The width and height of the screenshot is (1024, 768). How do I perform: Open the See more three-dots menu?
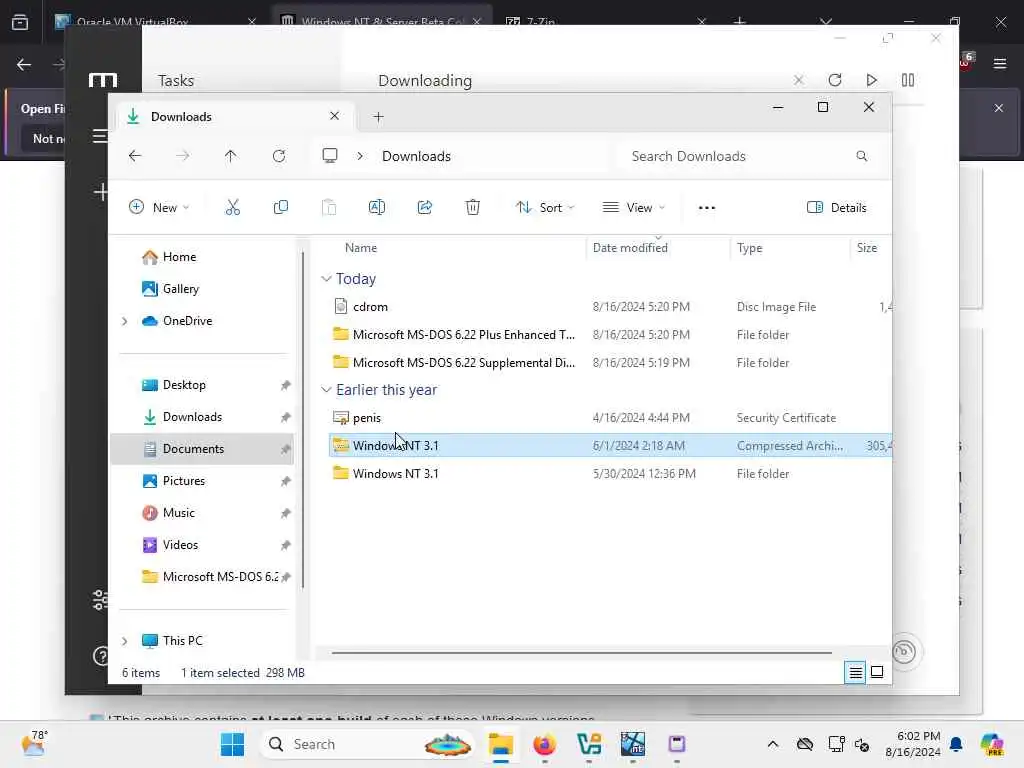pyautogui.click(x=707, y=208)
